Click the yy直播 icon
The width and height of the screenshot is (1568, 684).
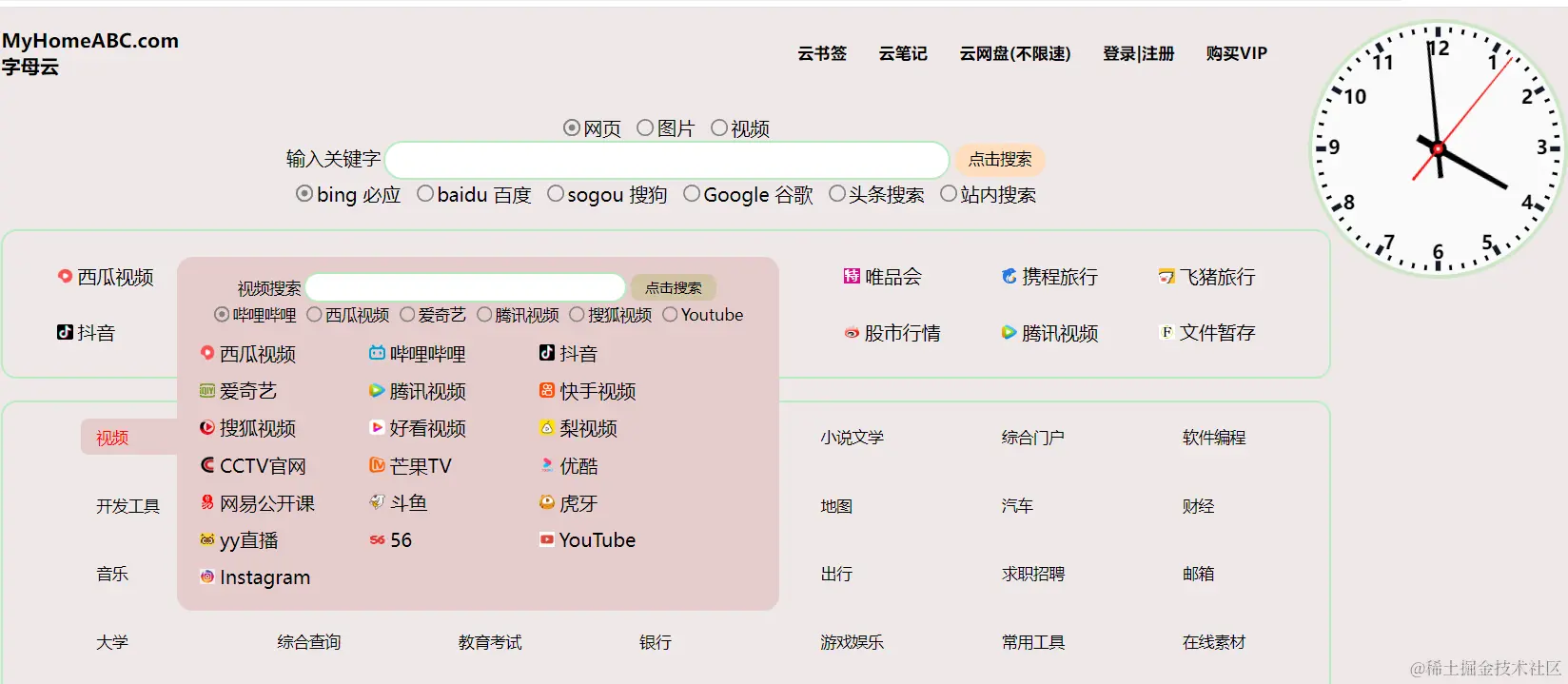[x=207, y=539]
